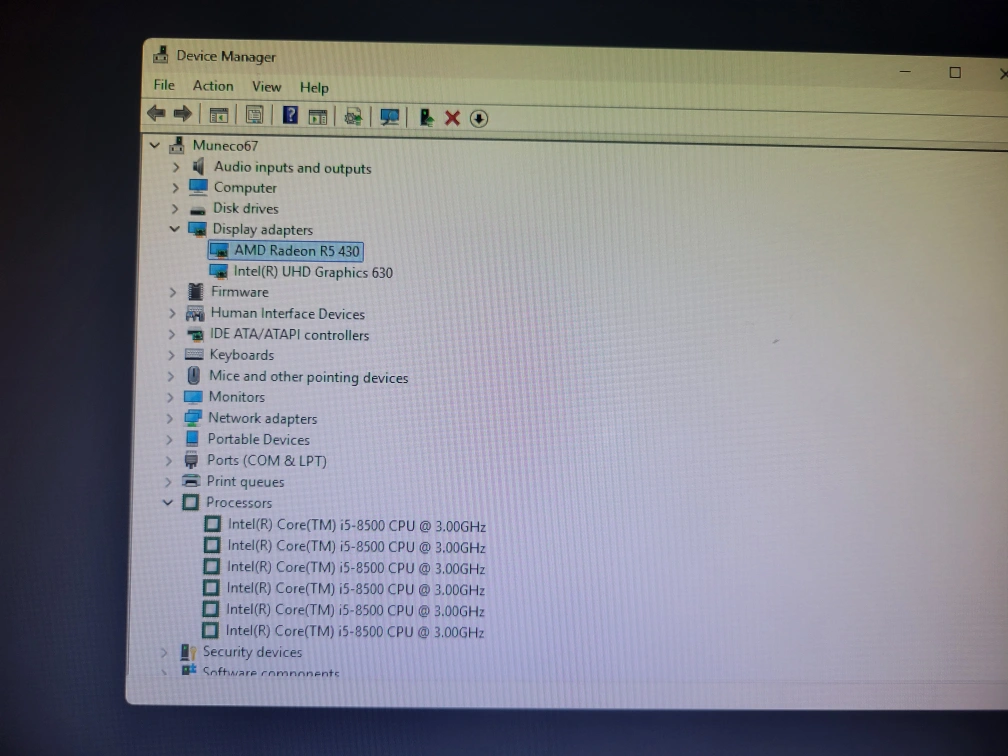This screenshot has width=1008, height=756.
Task: Select the first Intel Core i5-8500 processor entry
Action: point(355,524)
